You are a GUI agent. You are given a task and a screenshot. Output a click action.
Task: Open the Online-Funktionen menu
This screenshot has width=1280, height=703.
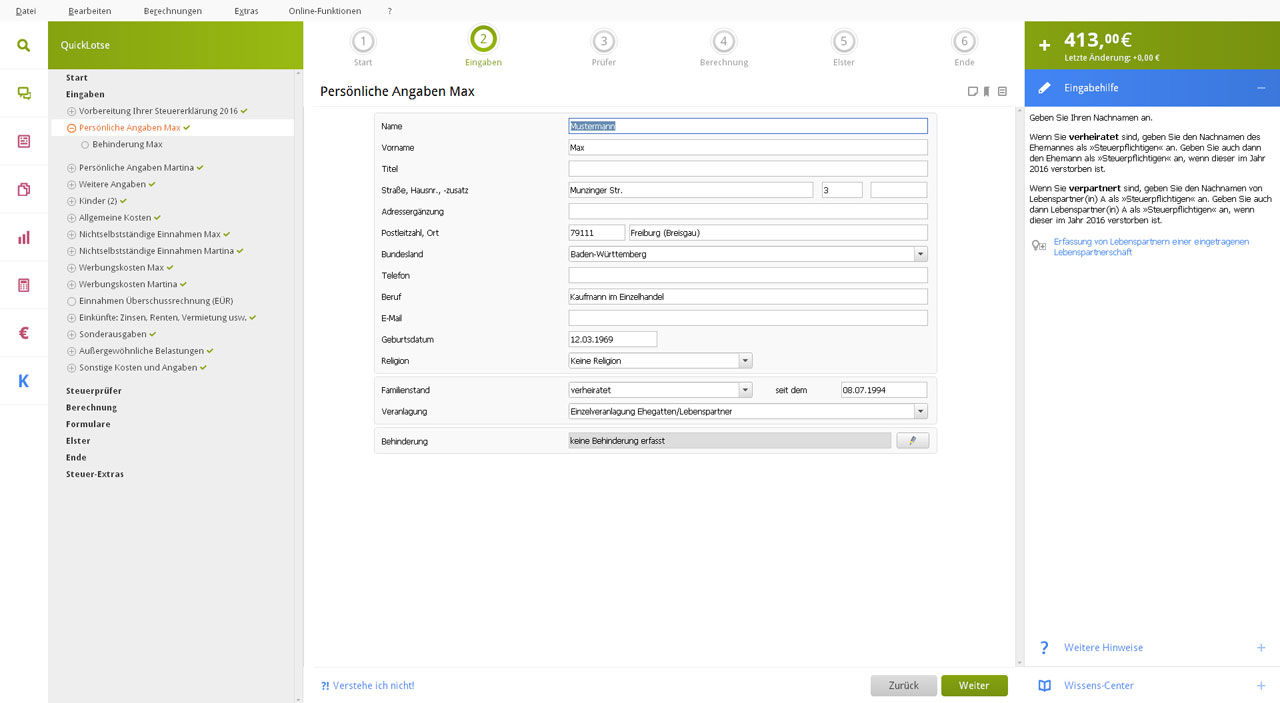coord(324,11)
